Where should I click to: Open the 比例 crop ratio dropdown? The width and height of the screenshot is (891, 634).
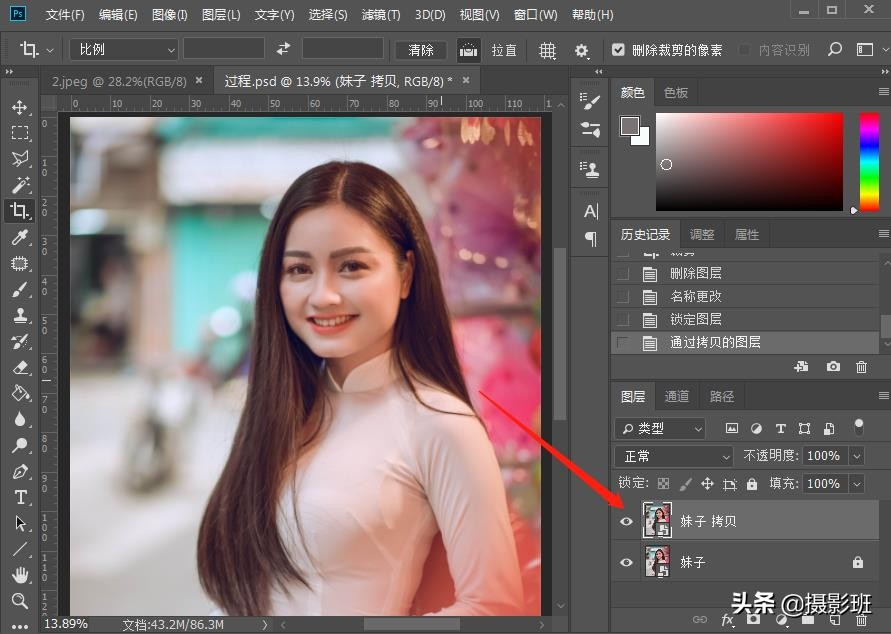[124, 49]
